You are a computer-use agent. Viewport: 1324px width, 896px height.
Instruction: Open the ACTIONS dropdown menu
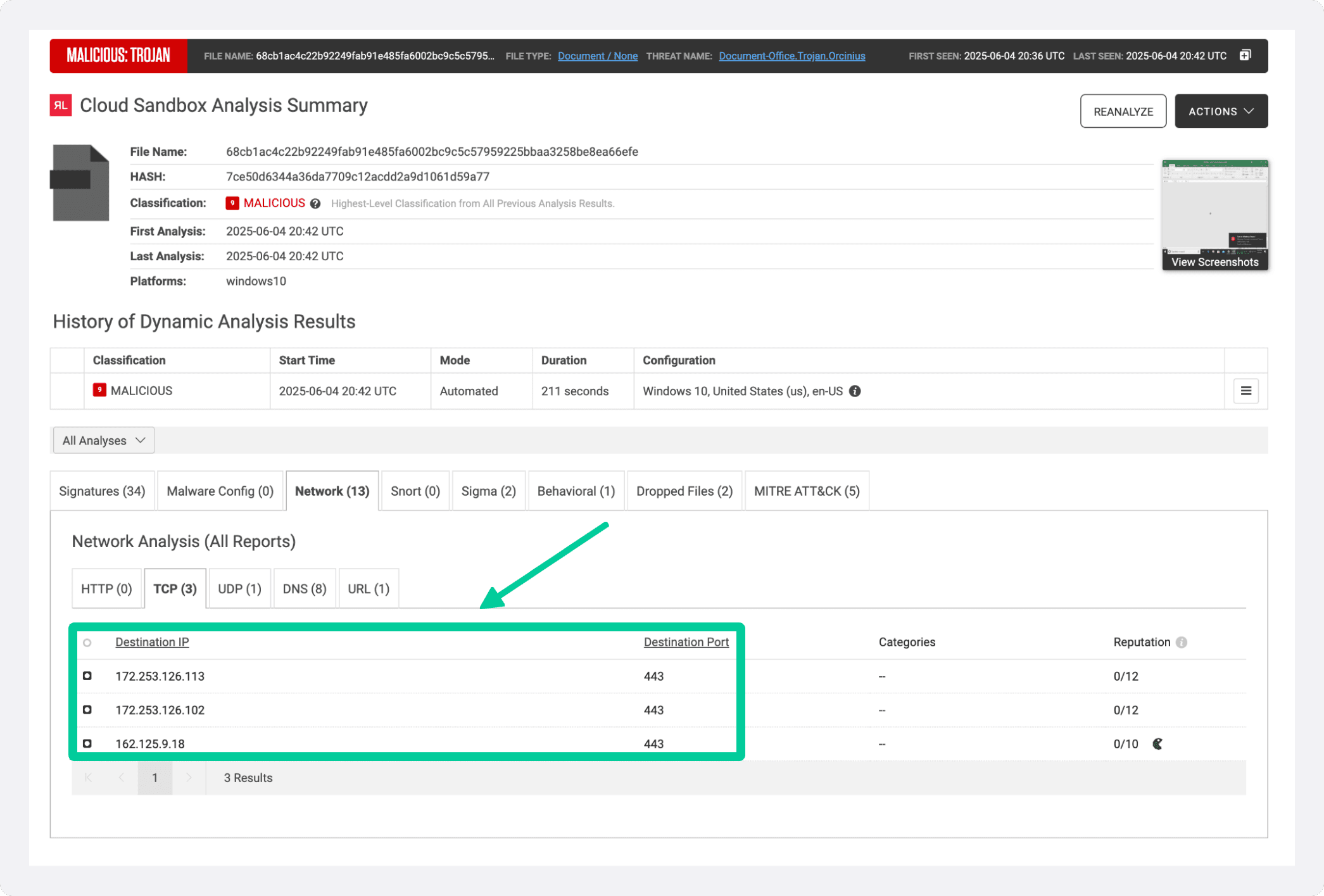1220,111
